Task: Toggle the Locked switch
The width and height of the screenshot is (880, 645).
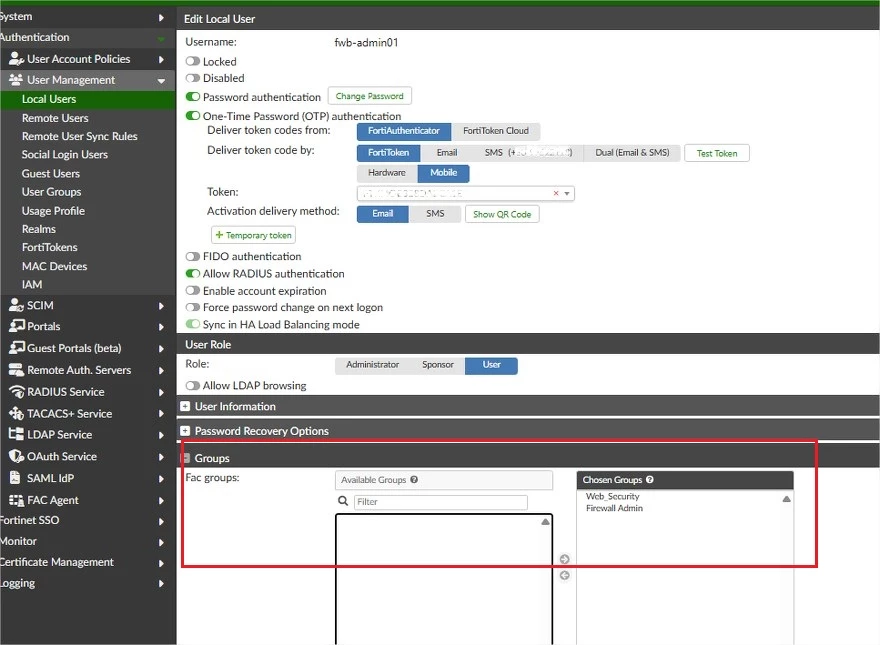Action: coord(192,61)
